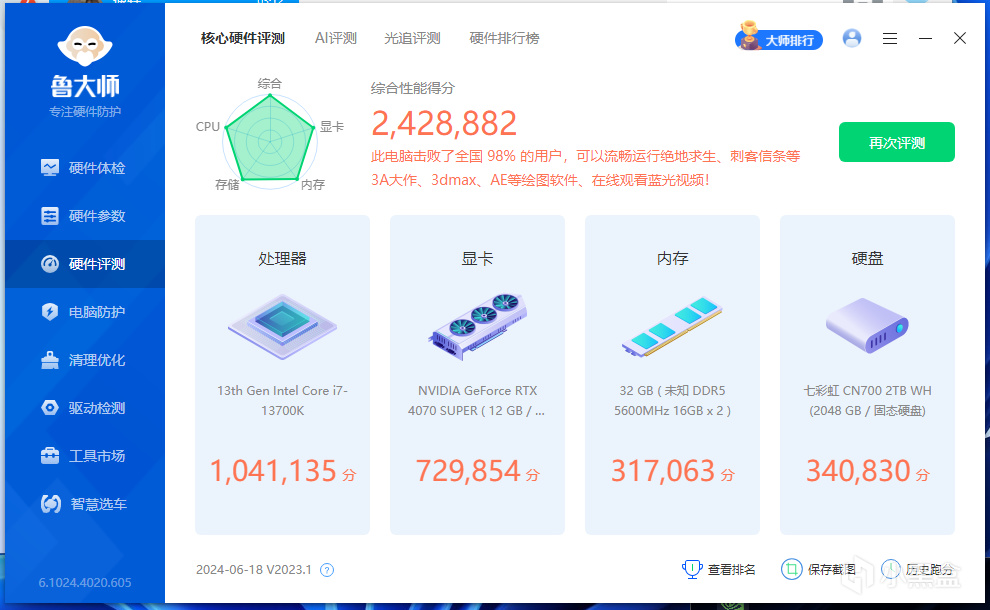990x610 pixels.
Task: Open 硬件体检 in the sidebar
Action: point(85,168)
